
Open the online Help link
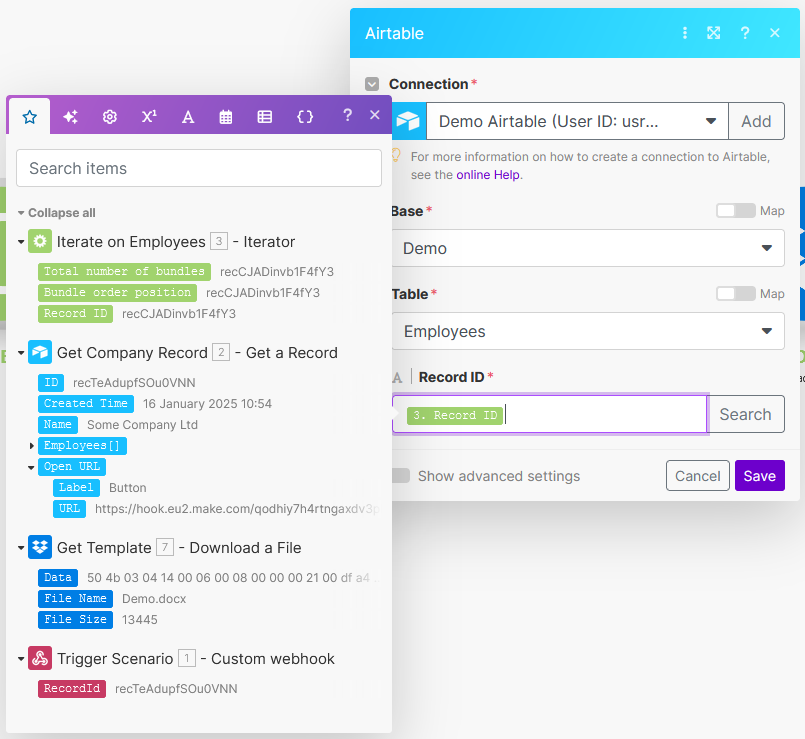[488, 175]
